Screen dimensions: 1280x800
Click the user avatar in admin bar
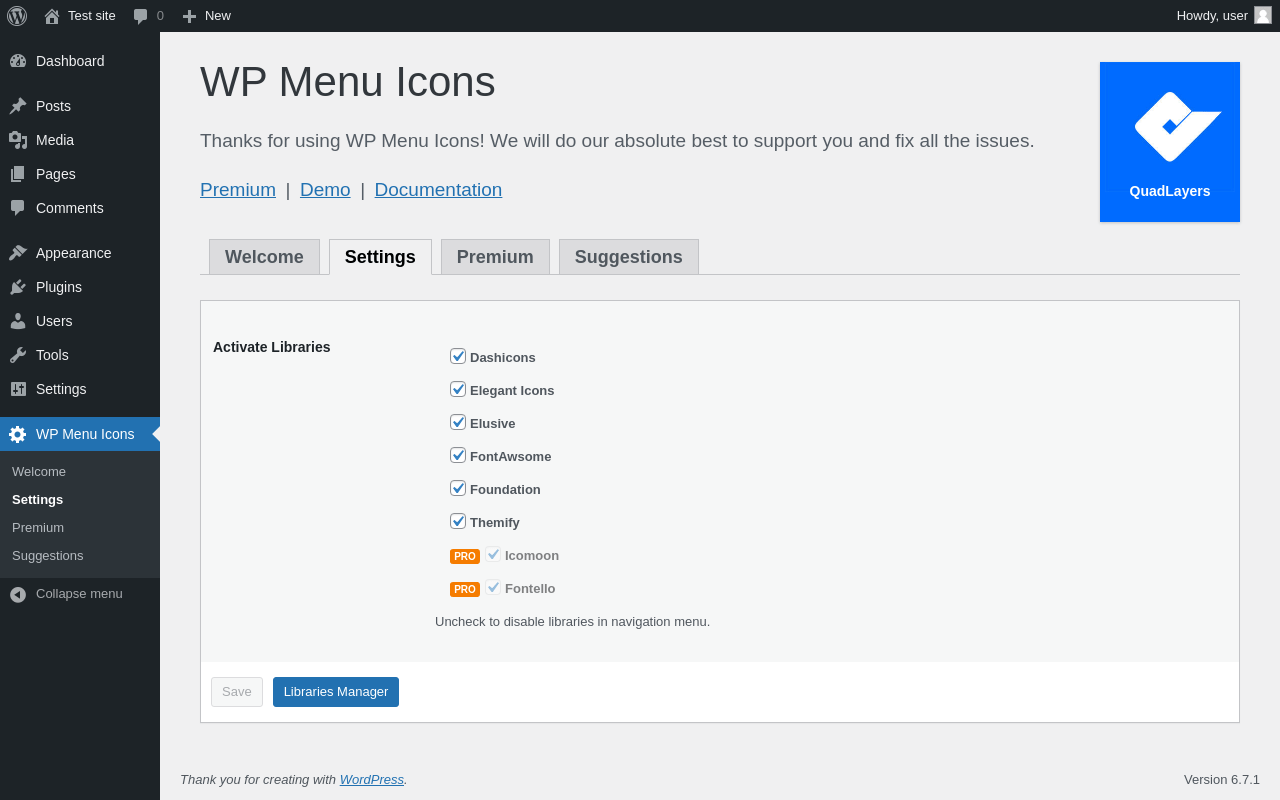point(1263,15)
